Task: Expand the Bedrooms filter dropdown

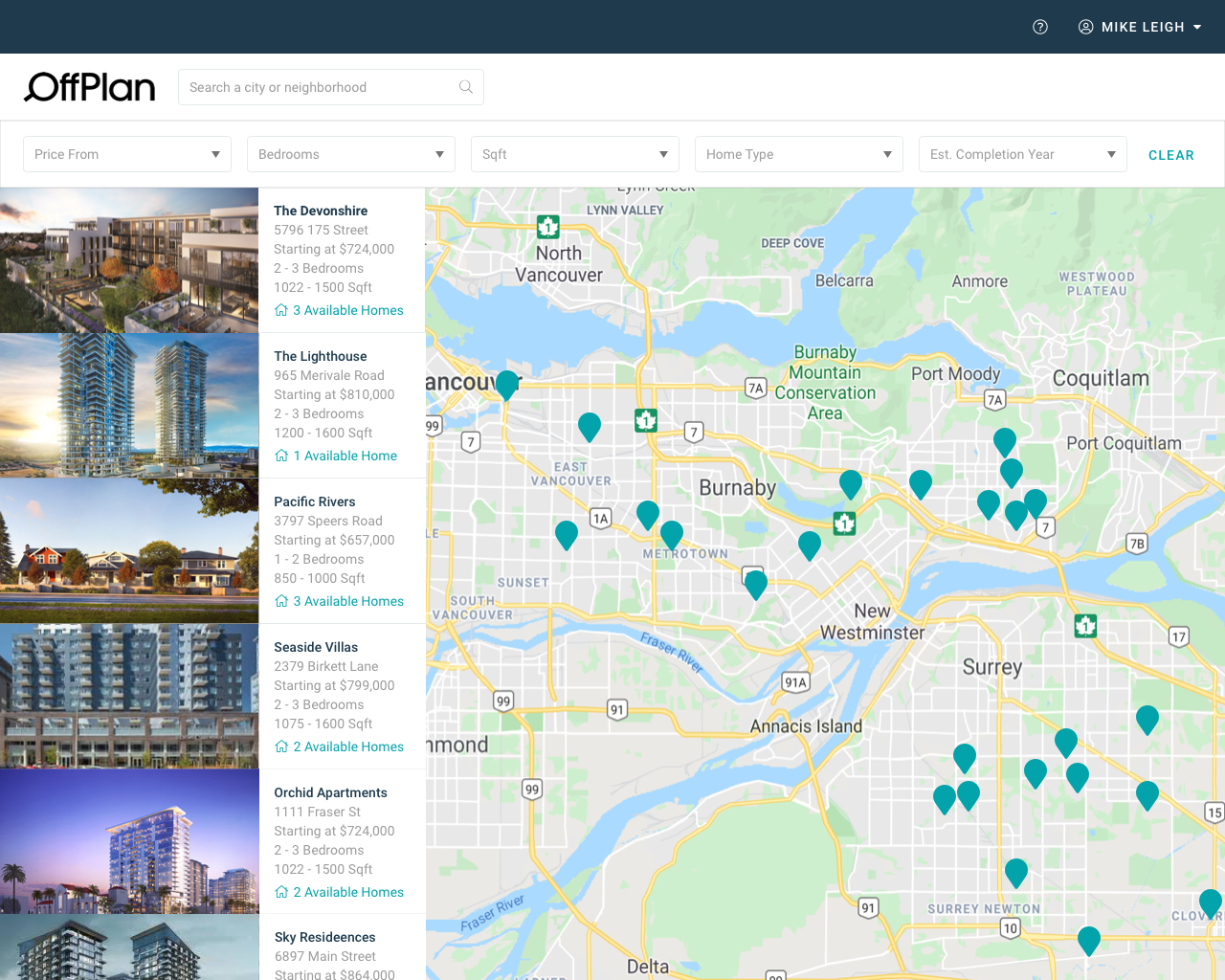Action: click(x=351, y=154)
